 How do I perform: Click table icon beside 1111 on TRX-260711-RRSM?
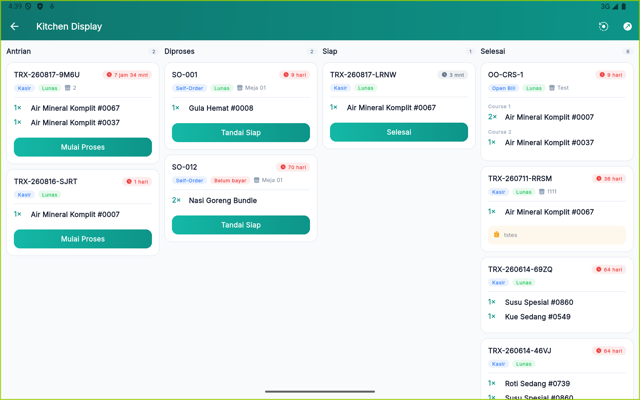click(542, 191)
